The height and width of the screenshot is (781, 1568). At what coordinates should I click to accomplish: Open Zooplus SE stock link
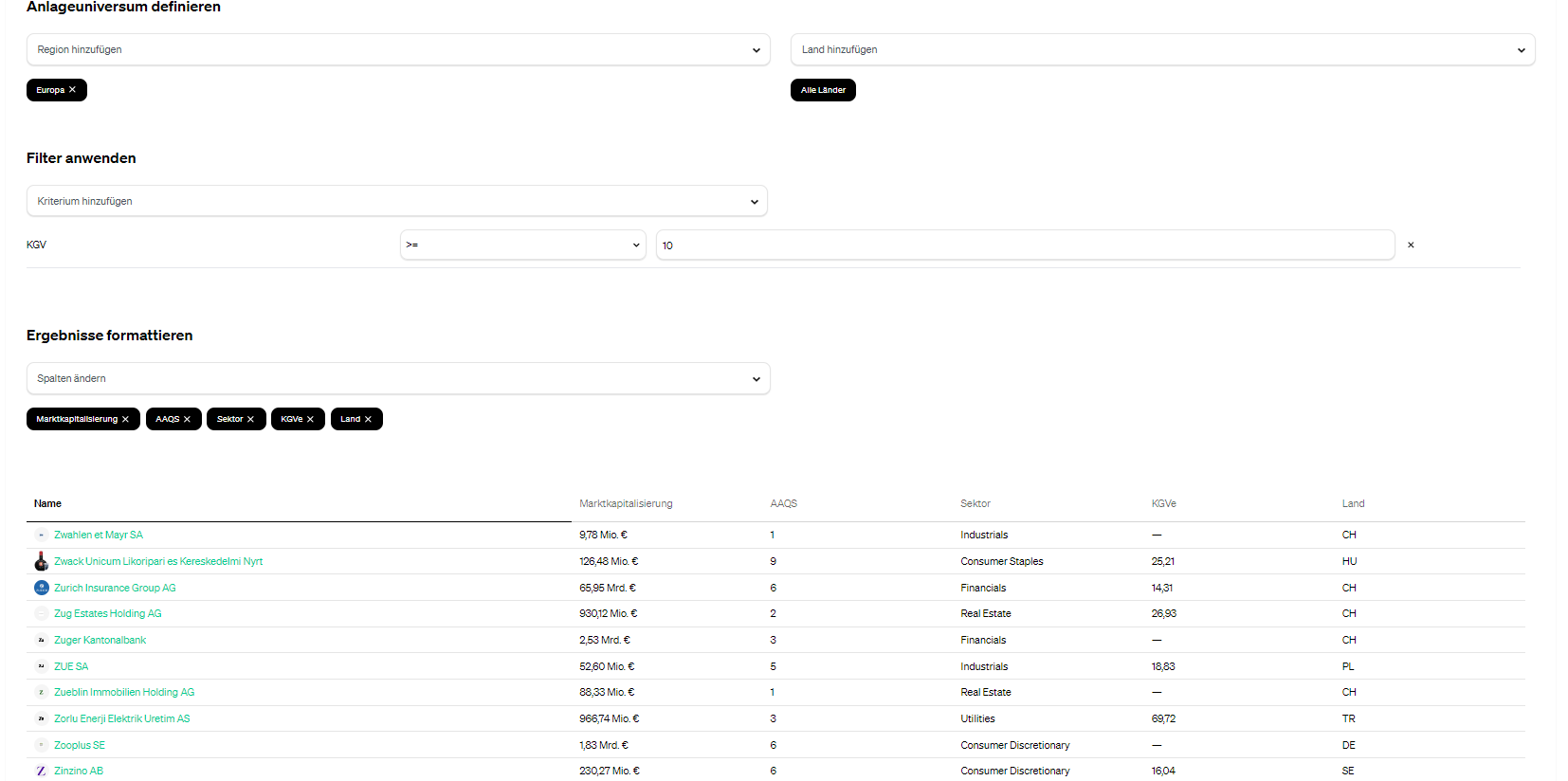(x=80, y=745)
